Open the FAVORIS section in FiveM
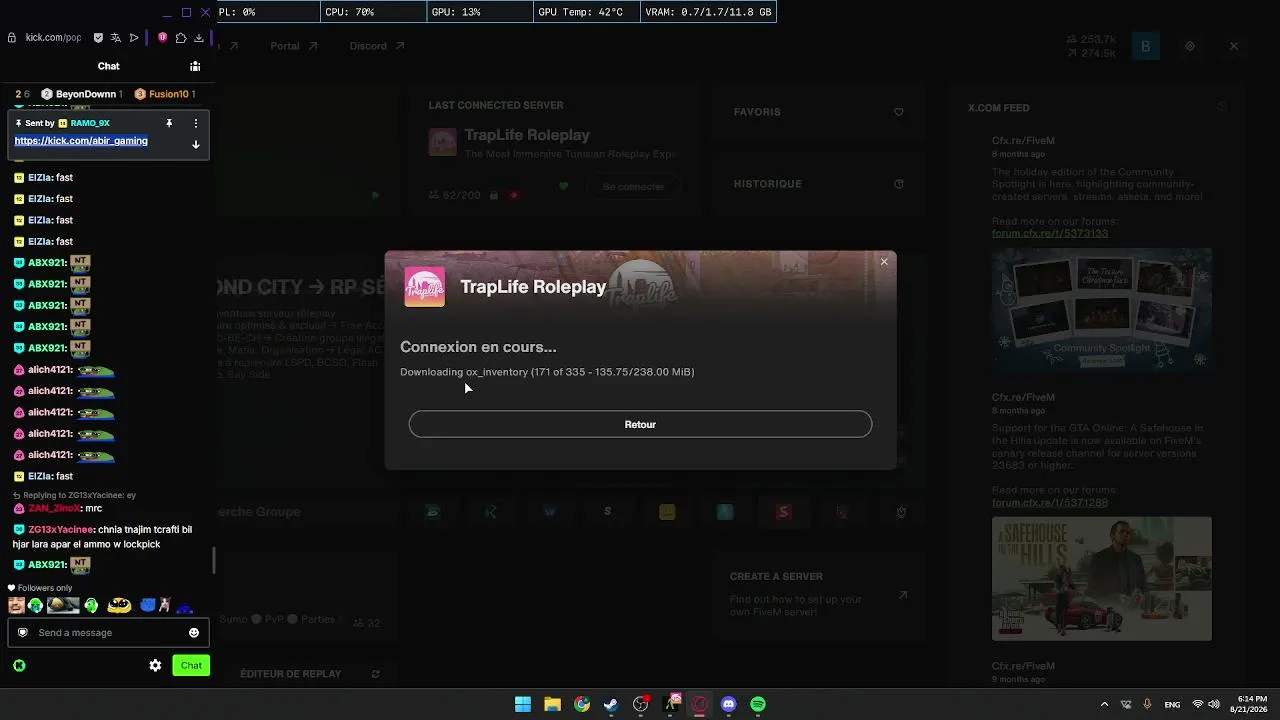The height and width of the screenshot is (720, 1280). click(818, 112)
